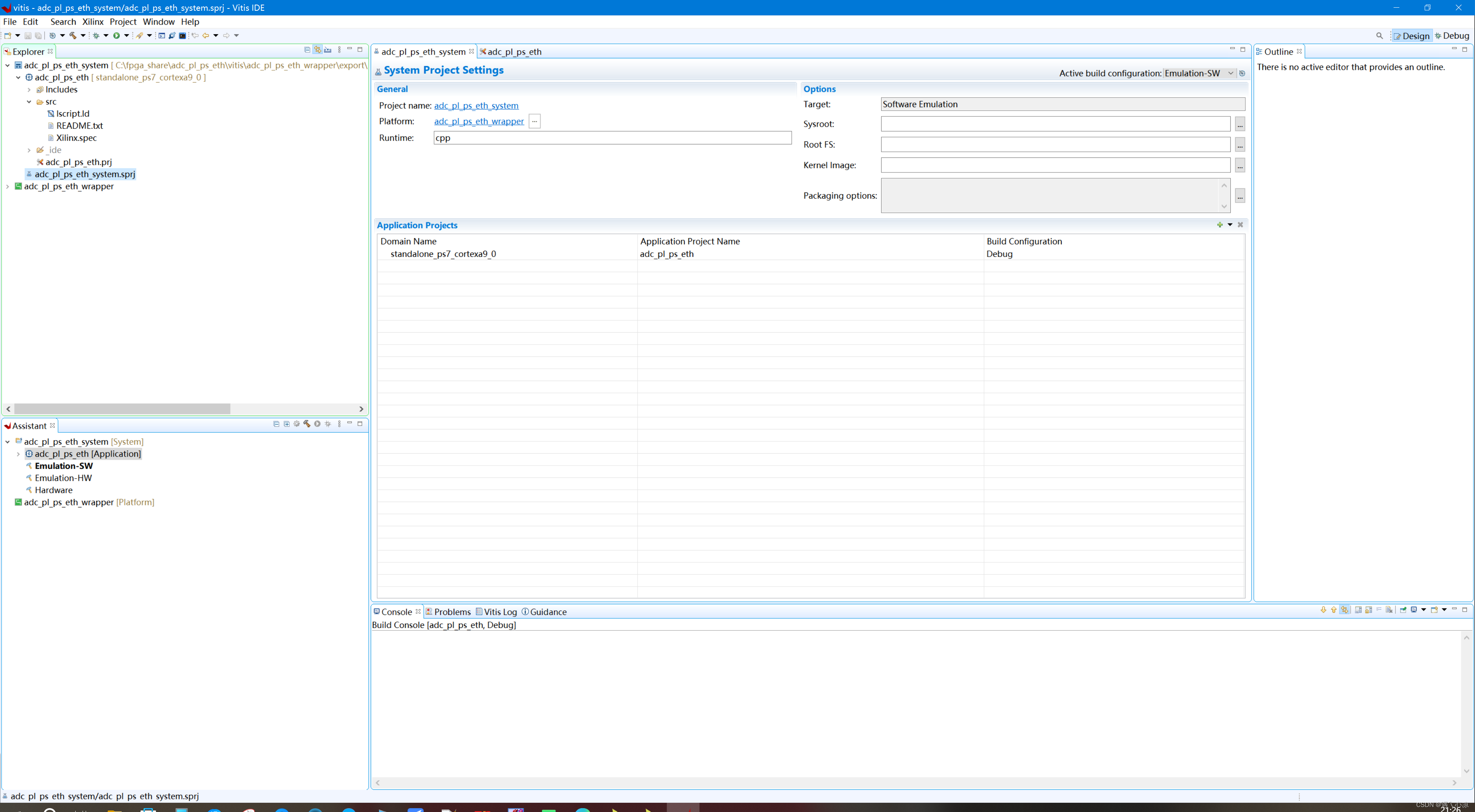Viewport: 1475px width, 812px height.
Task: Click the Sysroot input field
Action: pyautogui.click(x=1055, y=124)
